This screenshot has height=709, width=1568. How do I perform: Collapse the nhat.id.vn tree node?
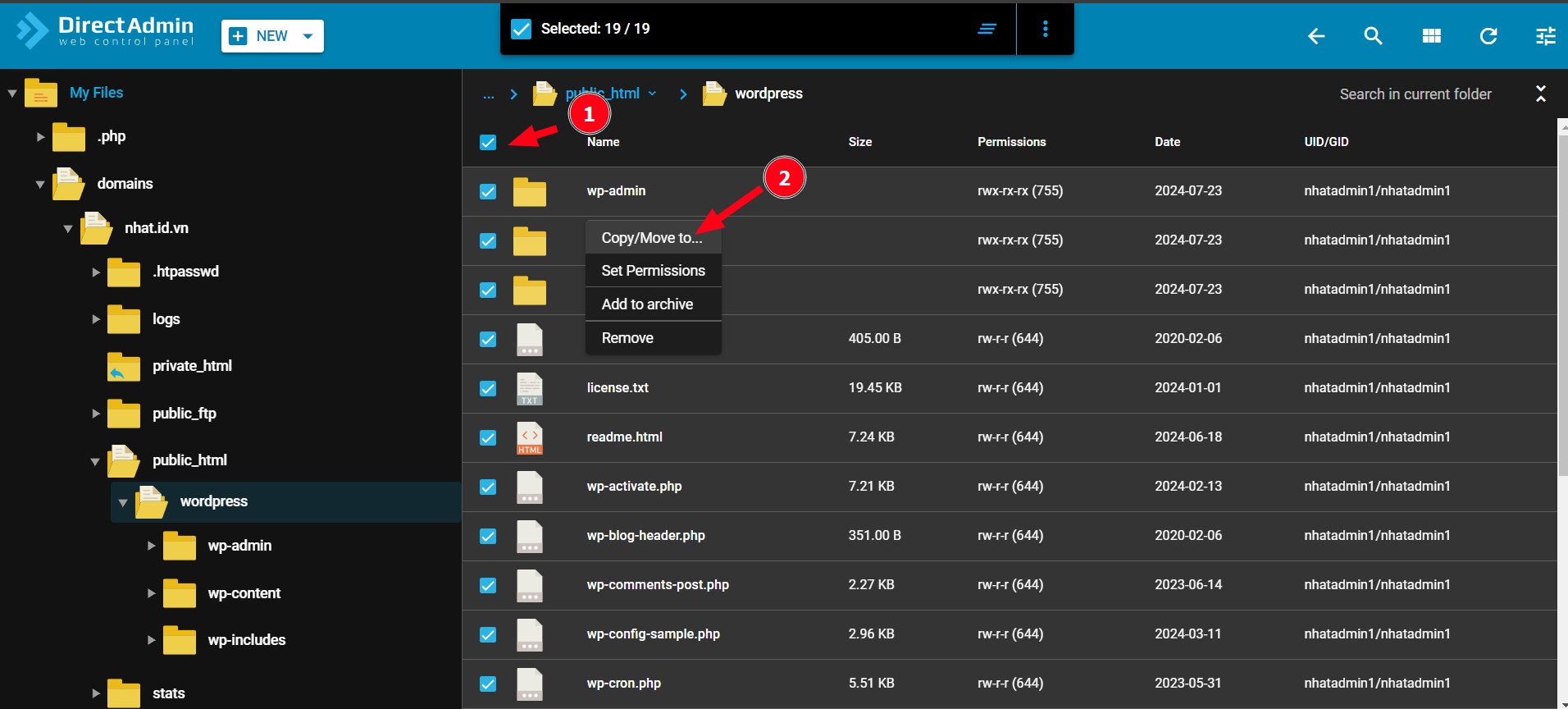[68, 229]
